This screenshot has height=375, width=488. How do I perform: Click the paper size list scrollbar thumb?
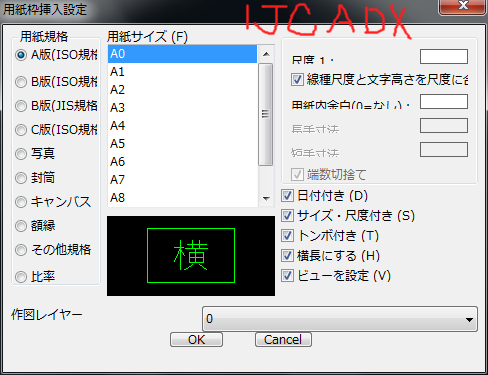pyautogui.click(x=266, y=114)
